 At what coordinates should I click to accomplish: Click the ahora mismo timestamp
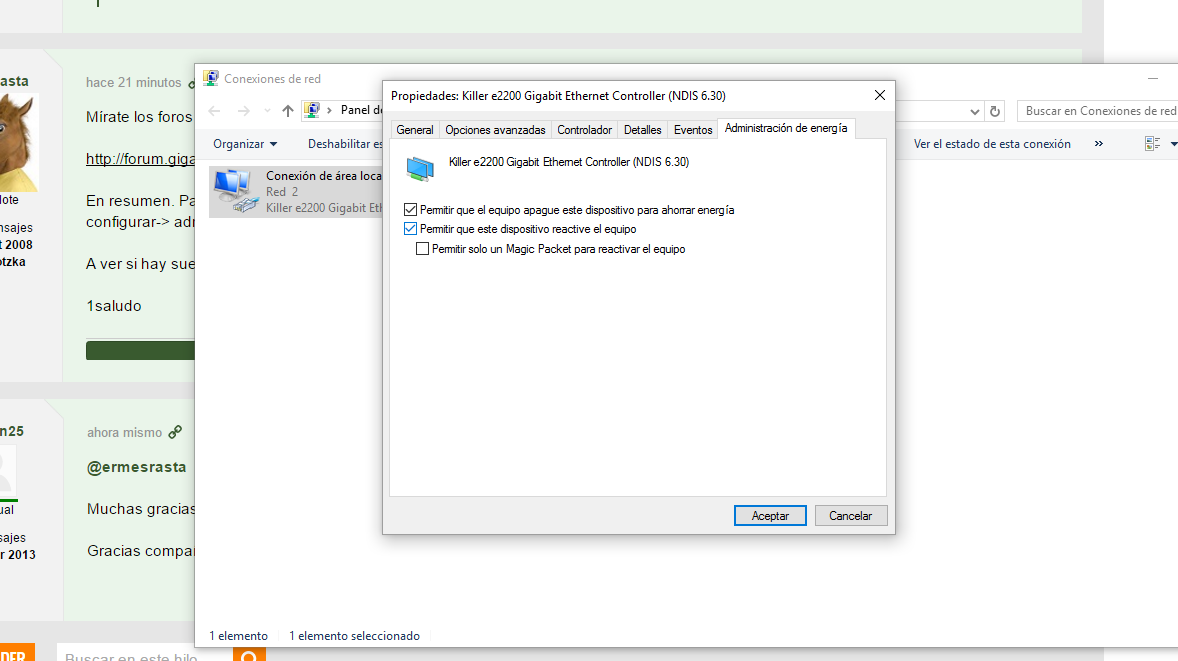coord(125,433)
